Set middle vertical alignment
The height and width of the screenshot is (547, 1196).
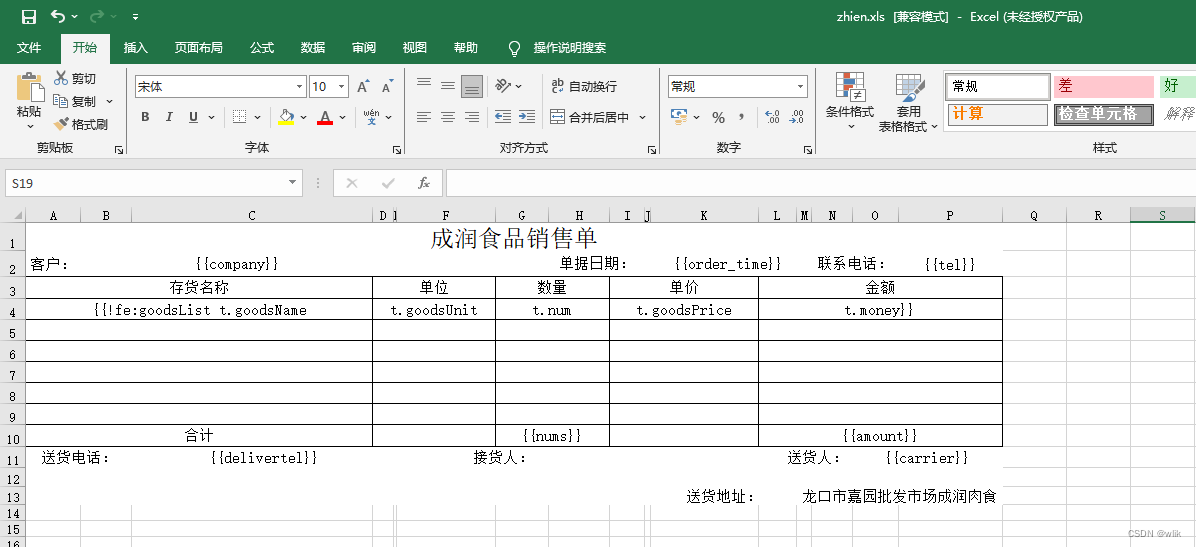[448, 85]
